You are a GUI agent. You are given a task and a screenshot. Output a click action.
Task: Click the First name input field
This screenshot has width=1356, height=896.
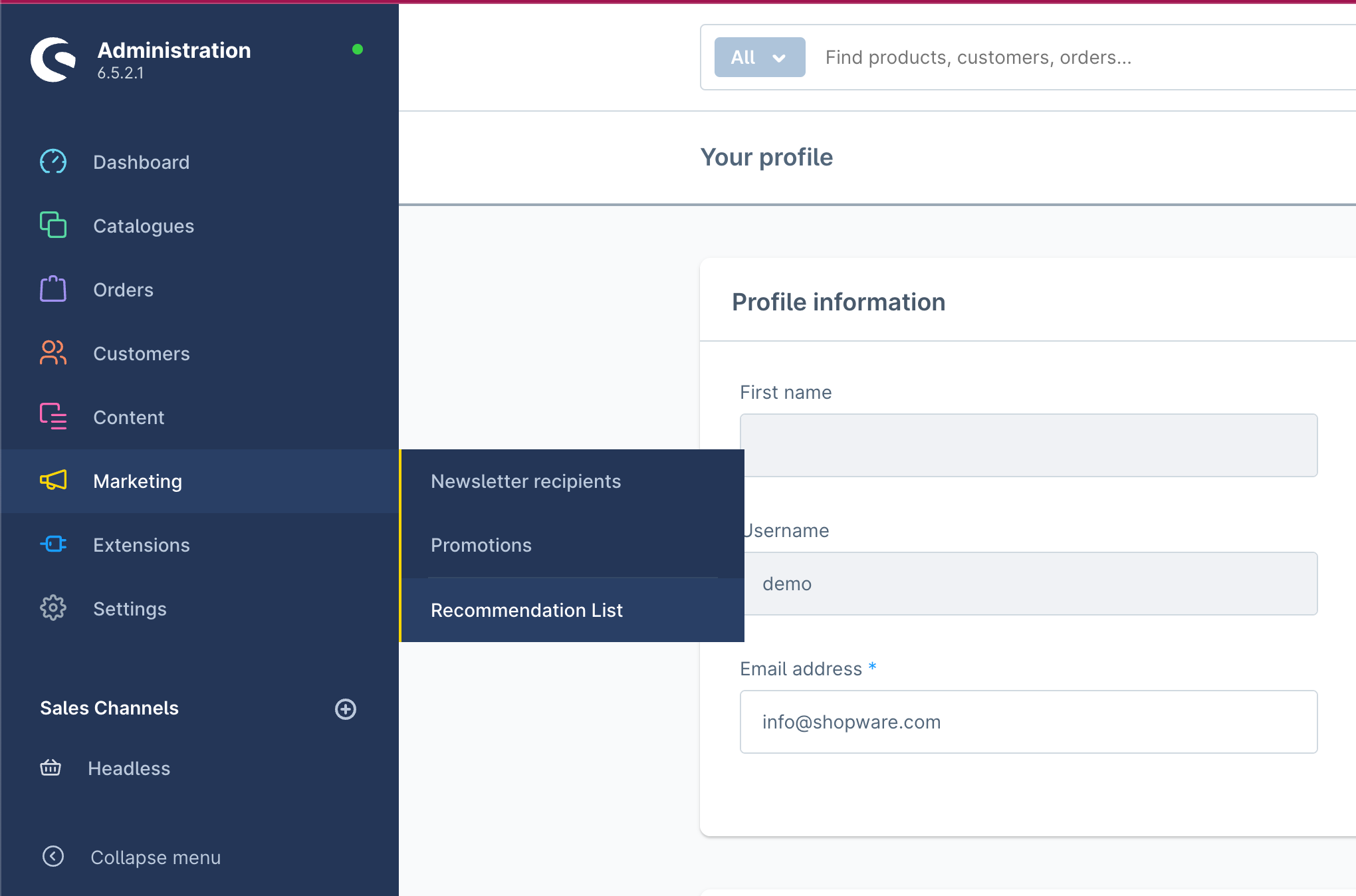[x=1028, y=445]
